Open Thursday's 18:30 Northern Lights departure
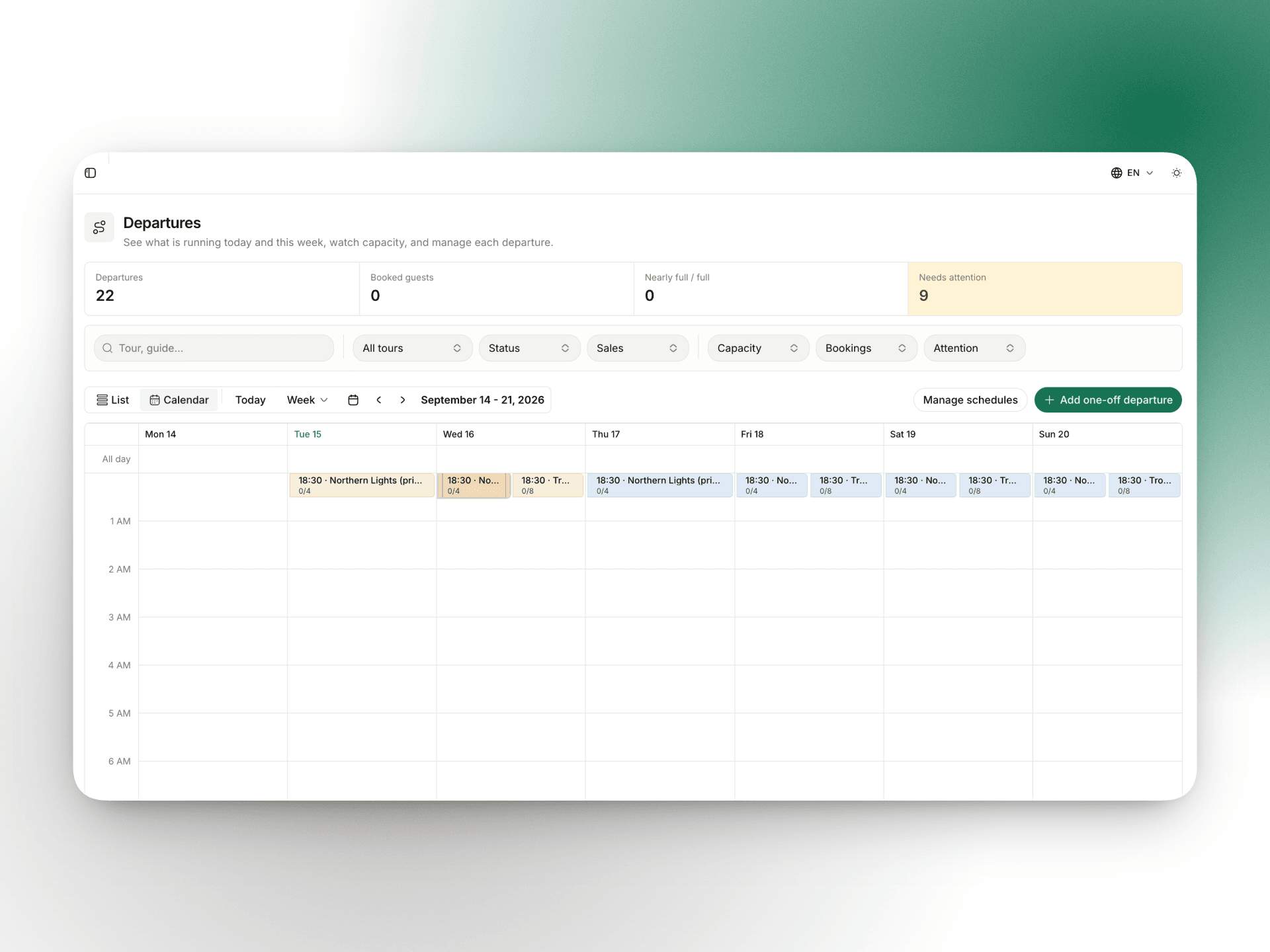Image resolution: width=1270 pixels, height=952 pixels. point(660,485)
